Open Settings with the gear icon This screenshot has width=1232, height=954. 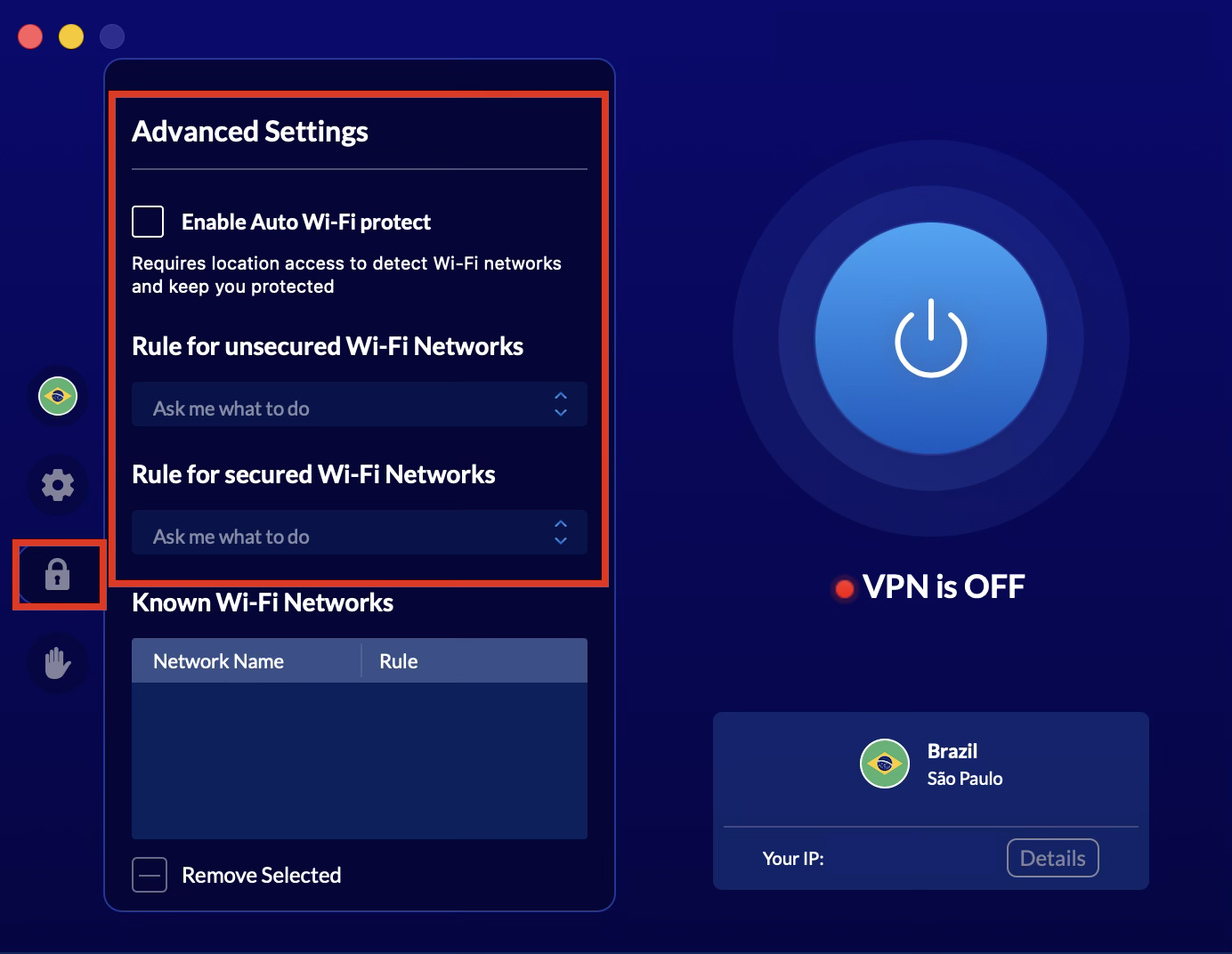57,485
